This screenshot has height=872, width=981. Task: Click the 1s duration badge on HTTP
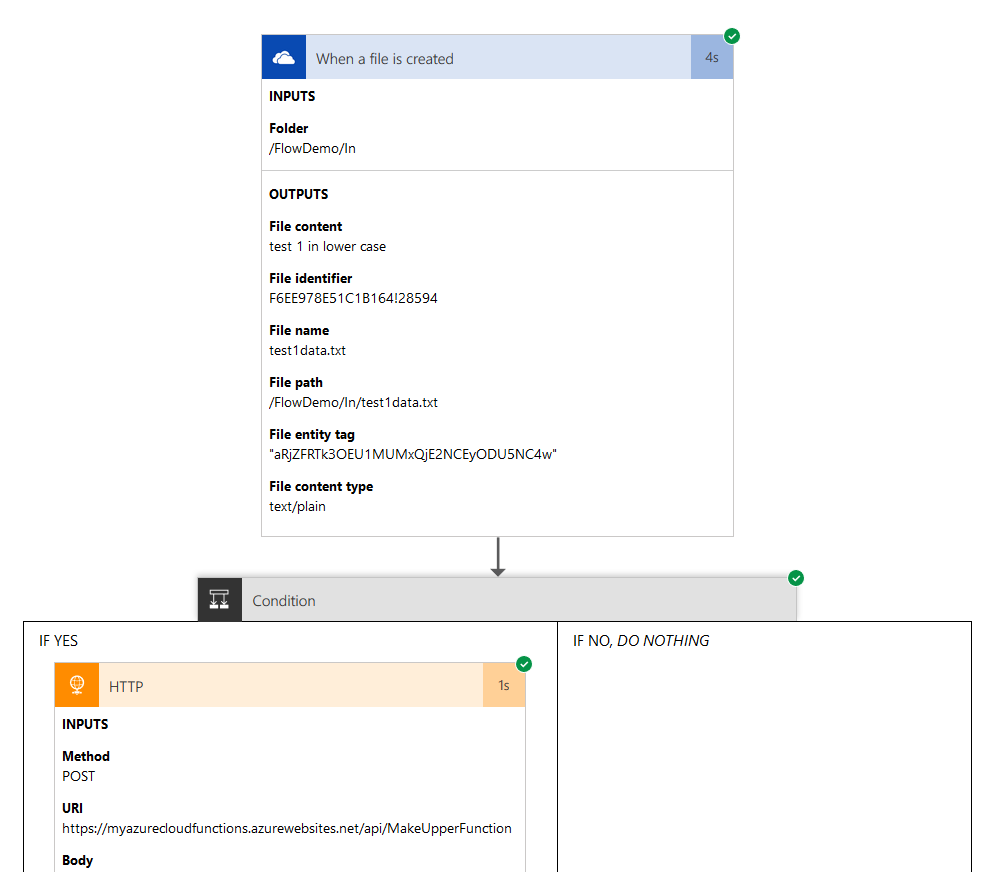click(504, 685)
